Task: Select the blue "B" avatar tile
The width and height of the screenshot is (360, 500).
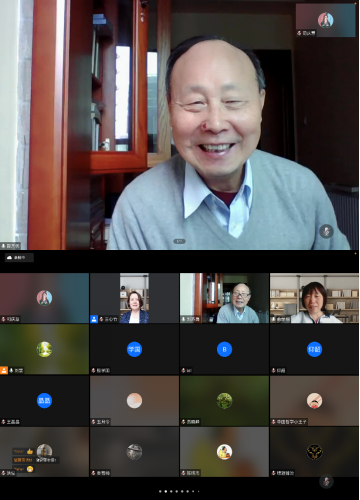Action: pyautogui.click(x=224, y=349)
